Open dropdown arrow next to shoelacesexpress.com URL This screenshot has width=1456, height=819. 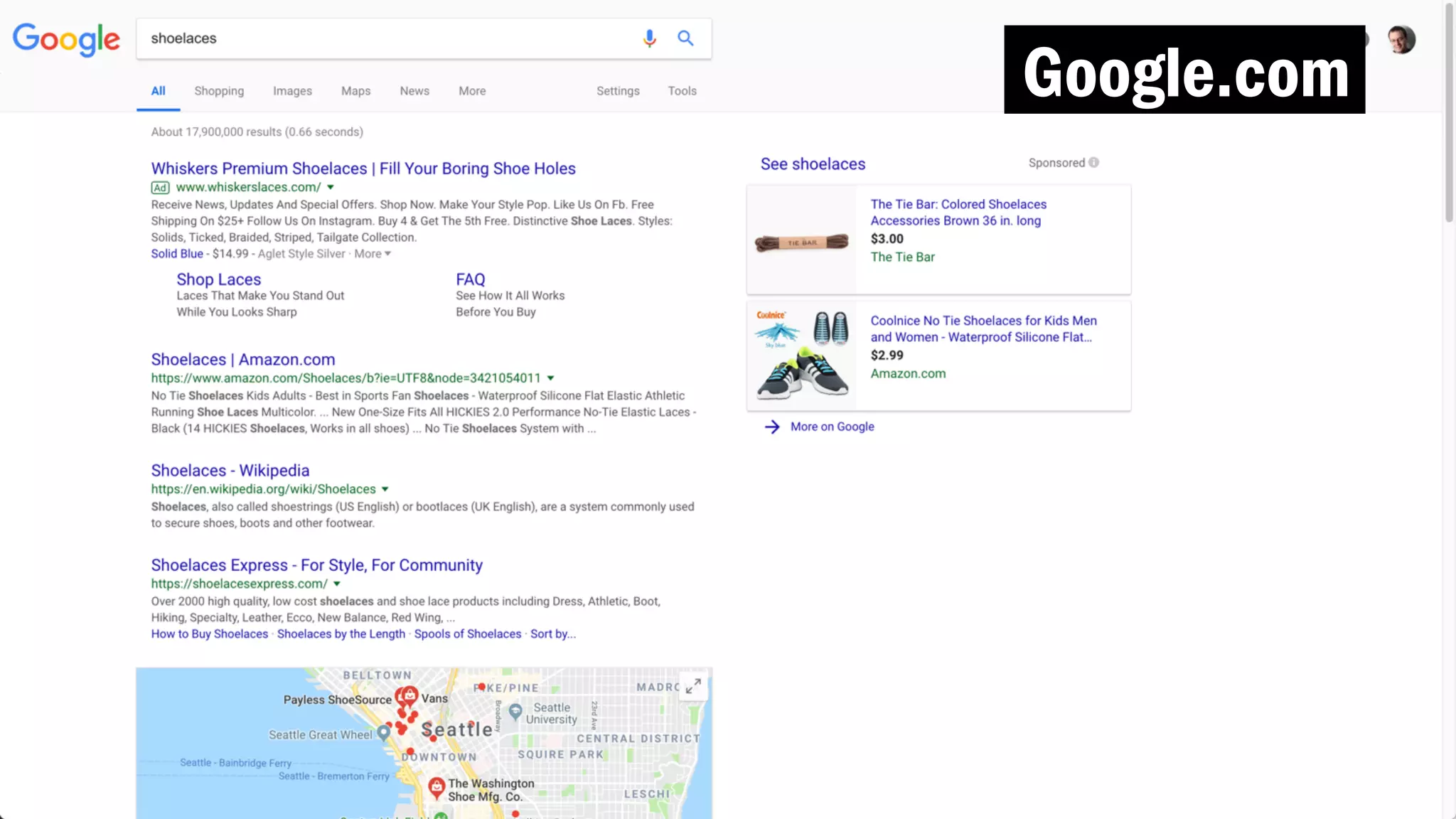pyautogui.click(x=337, y=584)
